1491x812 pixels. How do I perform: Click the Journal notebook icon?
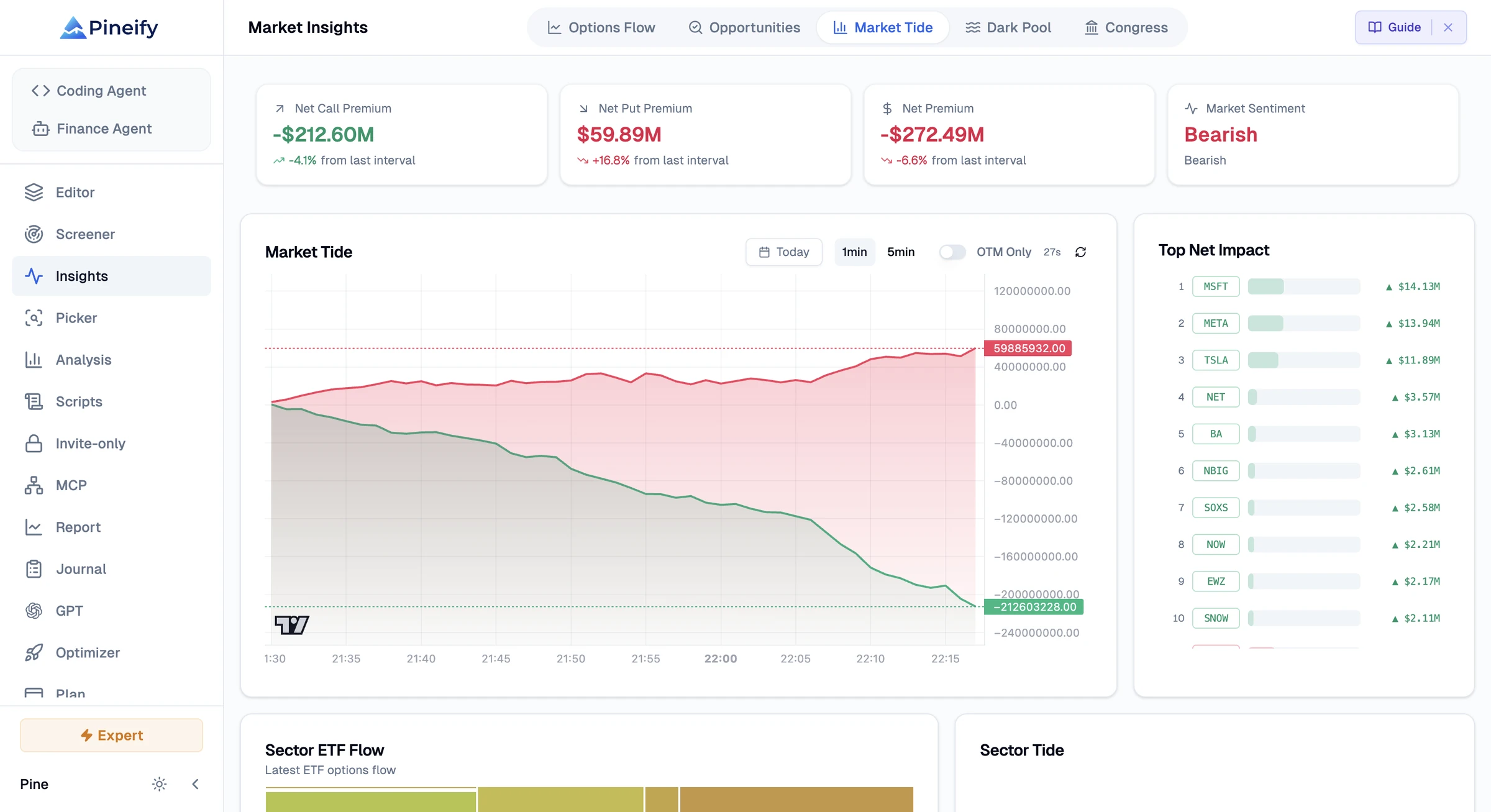[x=34, y=569]
